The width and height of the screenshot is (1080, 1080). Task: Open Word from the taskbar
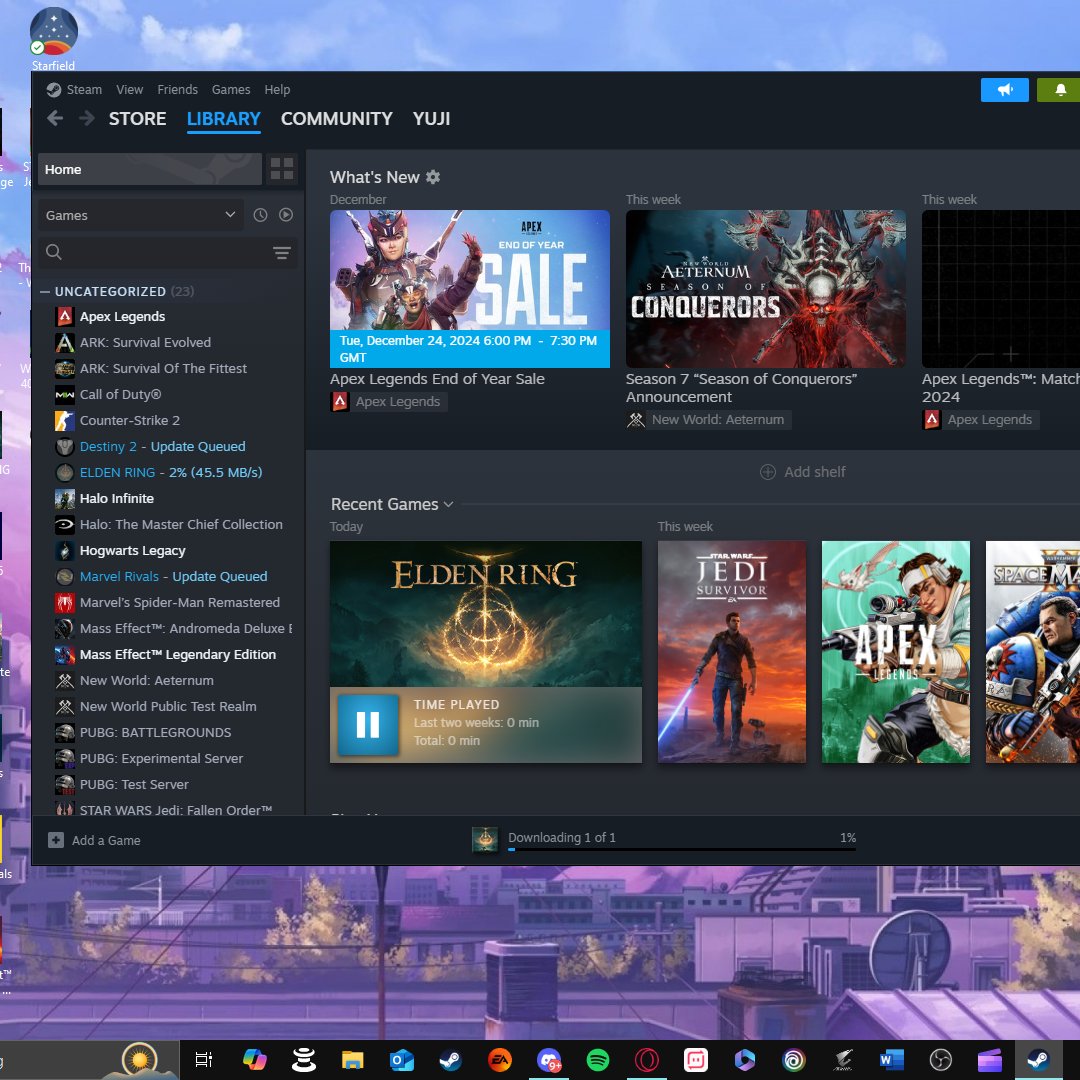coord(891,1059)
